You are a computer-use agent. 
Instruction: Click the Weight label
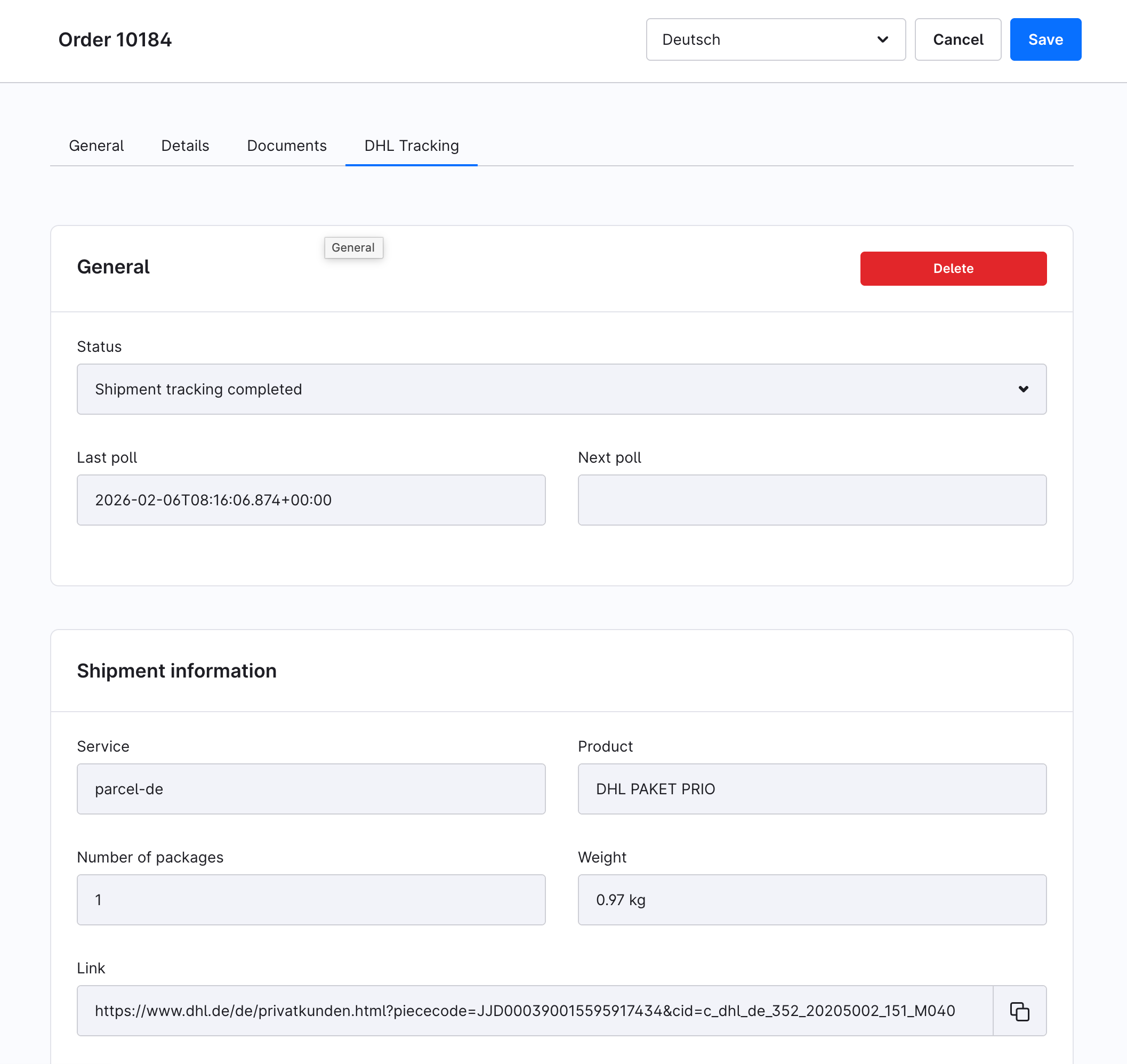[602, 857]
